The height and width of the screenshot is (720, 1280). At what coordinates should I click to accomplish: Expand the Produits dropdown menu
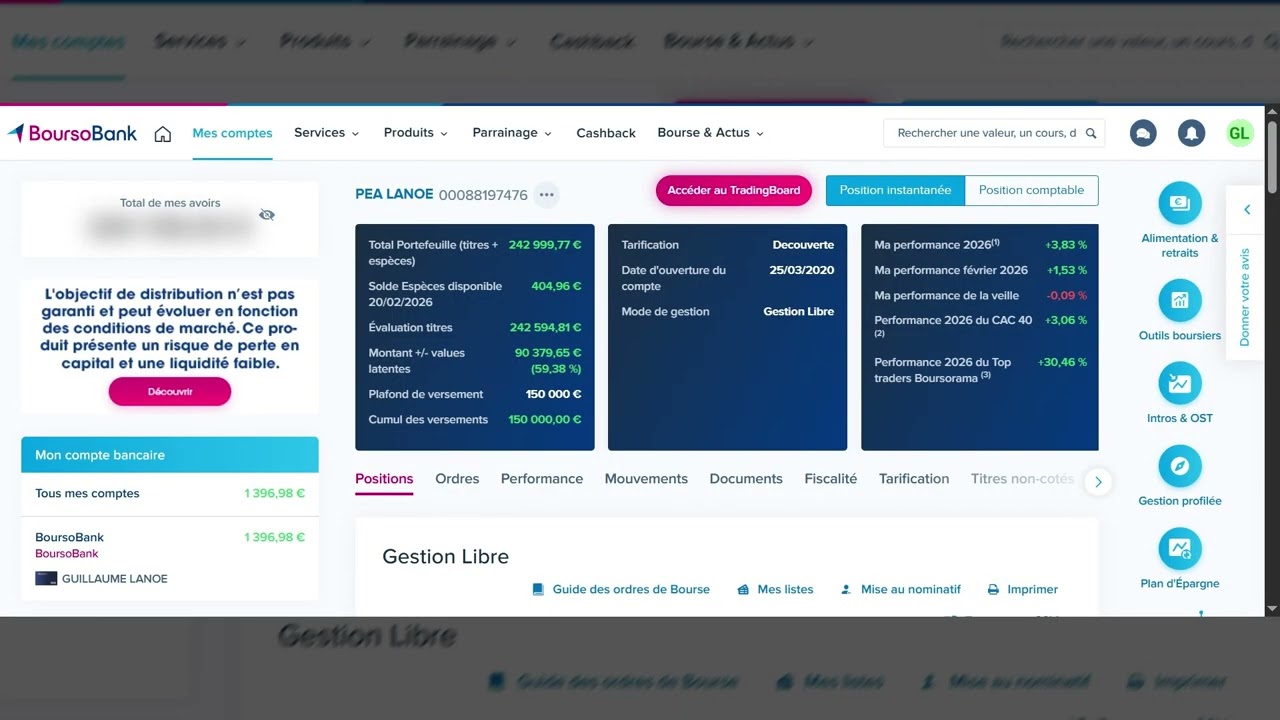(x=416, y=133)
